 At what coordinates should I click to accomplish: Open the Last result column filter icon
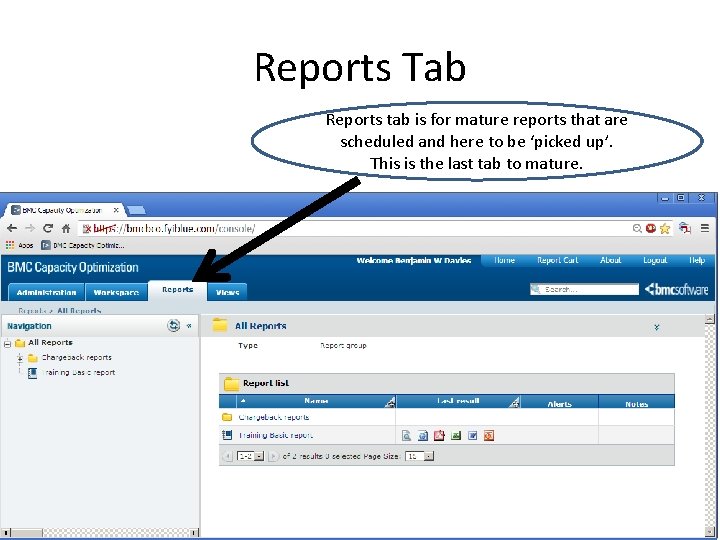(514, 403)
